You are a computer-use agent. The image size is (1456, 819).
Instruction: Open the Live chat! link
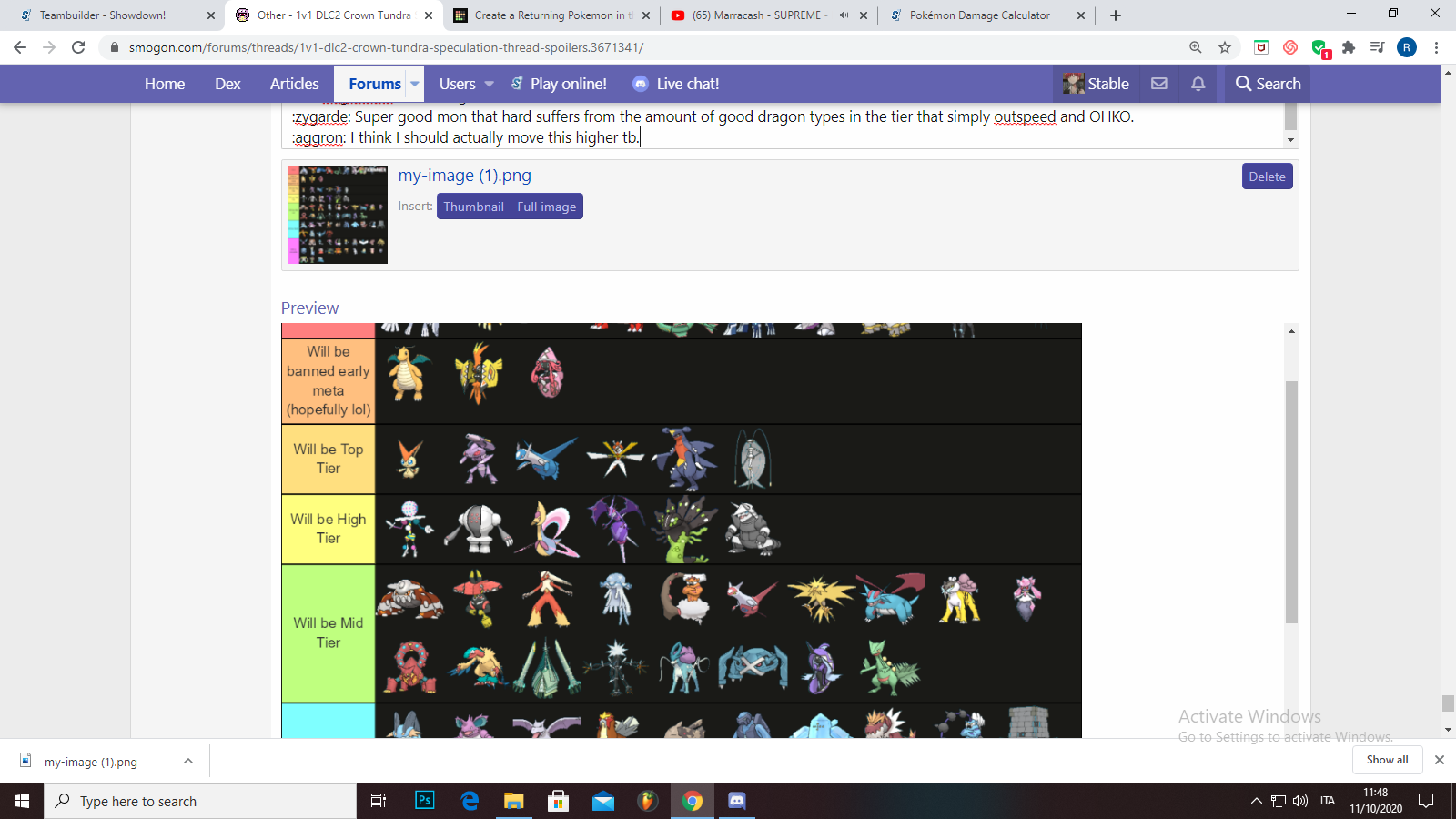[676, 84]
